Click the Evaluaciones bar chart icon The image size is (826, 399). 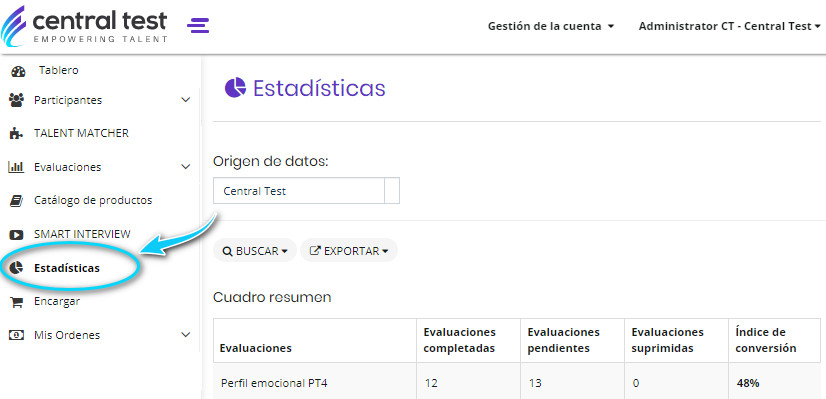click(16, 167)
